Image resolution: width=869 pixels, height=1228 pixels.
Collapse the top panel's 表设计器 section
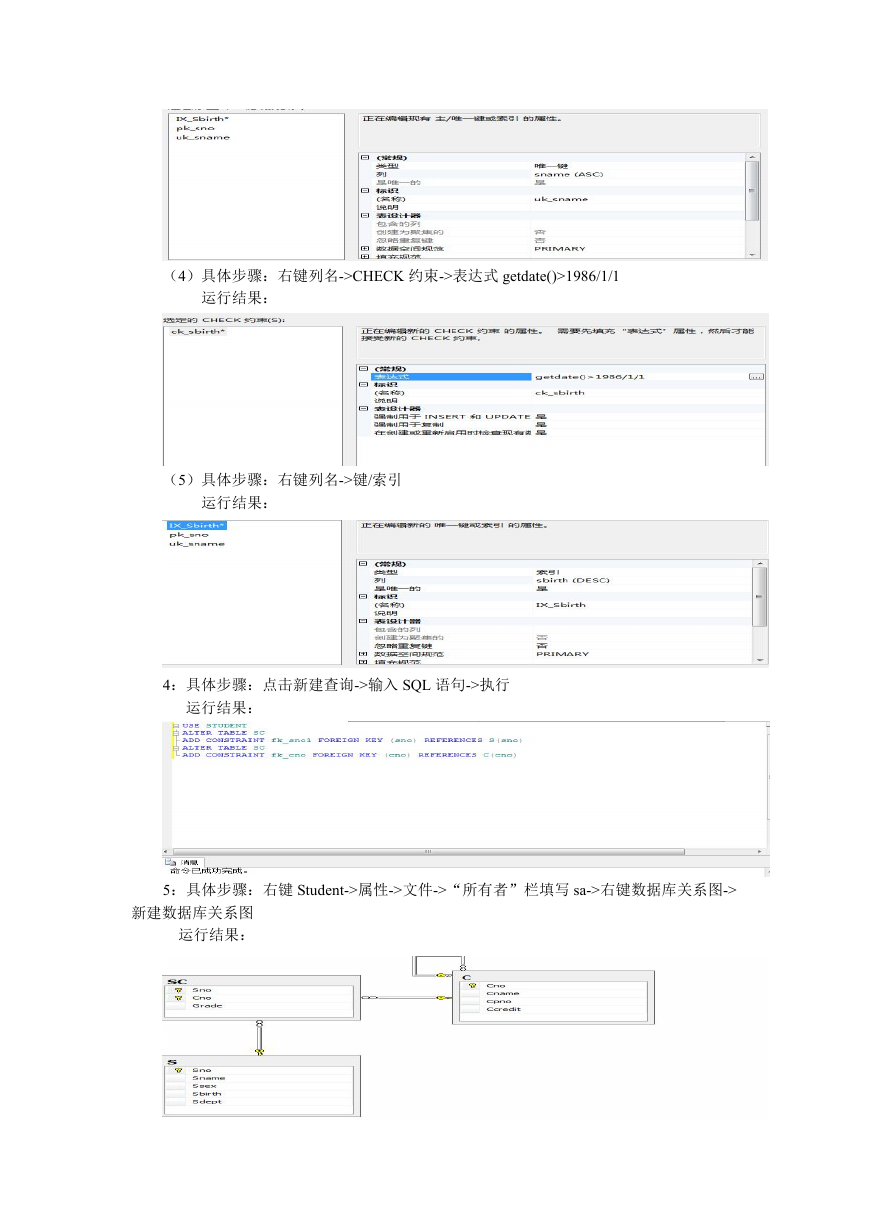(364, 215)
